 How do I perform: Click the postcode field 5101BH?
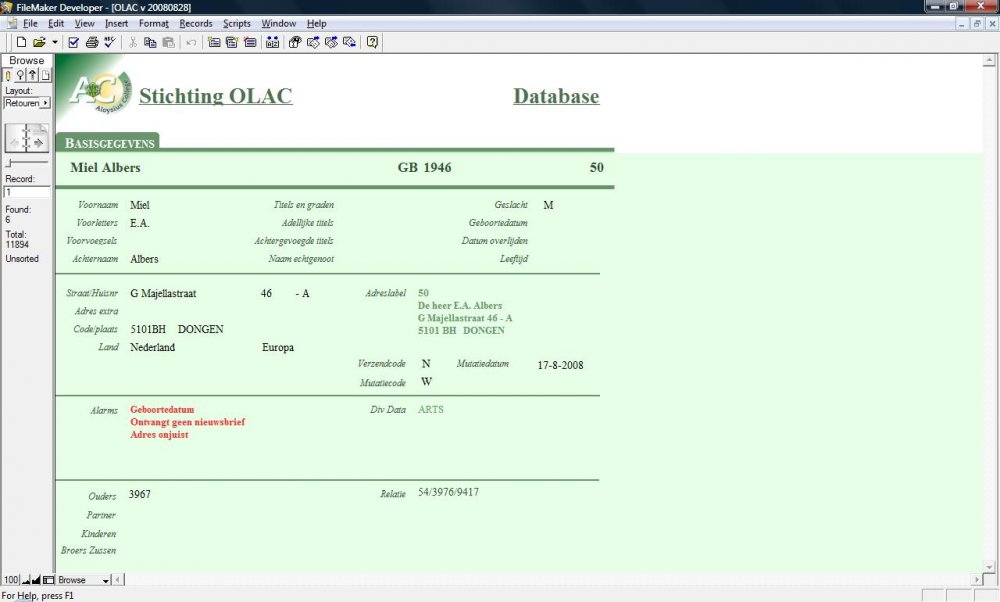(148, 329)
